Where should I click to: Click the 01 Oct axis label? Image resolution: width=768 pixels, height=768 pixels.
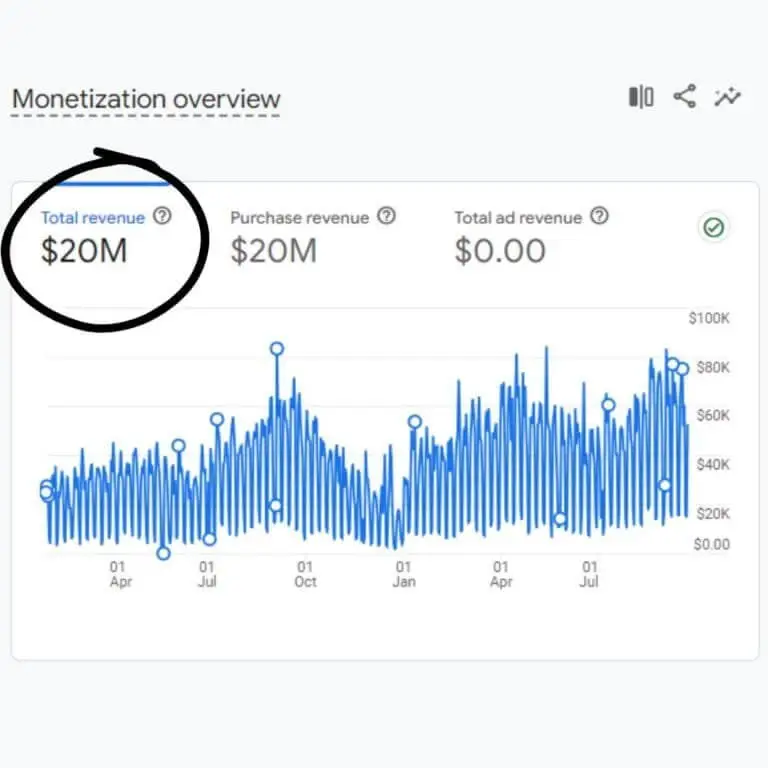(x=305, y=574)
